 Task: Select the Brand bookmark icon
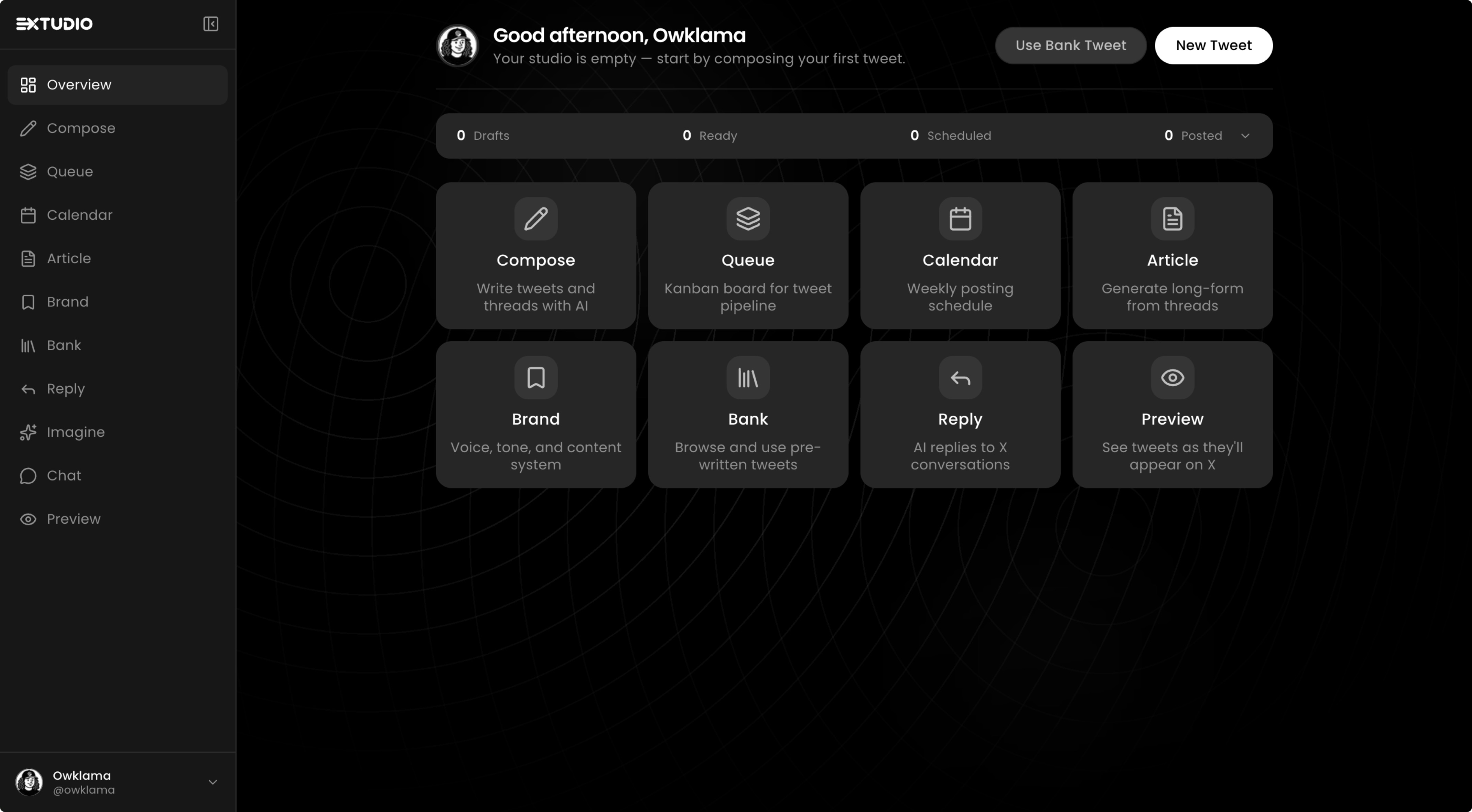click(28, 302)
